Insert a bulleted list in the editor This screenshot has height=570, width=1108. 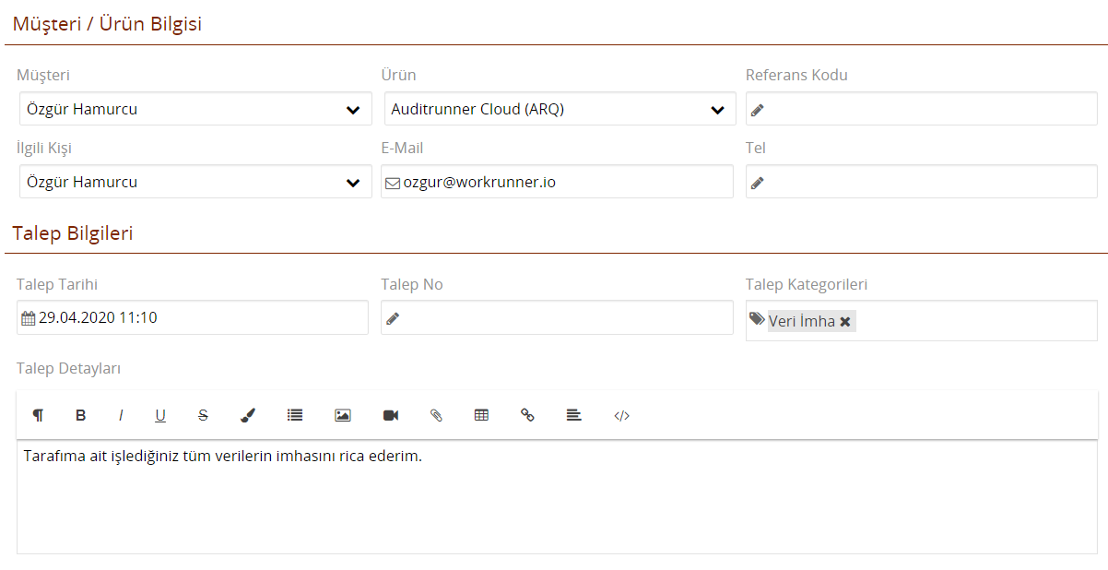295,415
